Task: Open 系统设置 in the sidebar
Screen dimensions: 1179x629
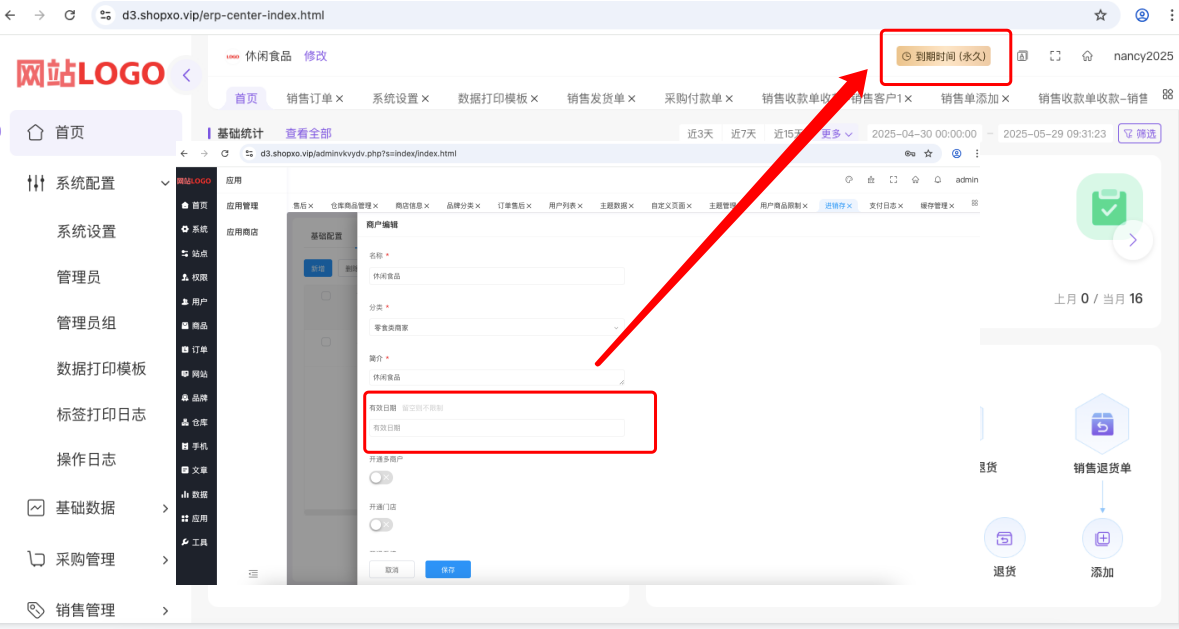Action: (x=86, y=231)
